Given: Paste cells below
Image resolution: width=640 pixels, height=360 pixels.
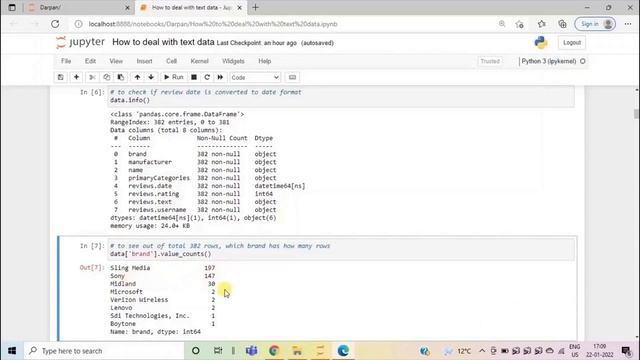Looking at the screenshot, I should (120, 77).
